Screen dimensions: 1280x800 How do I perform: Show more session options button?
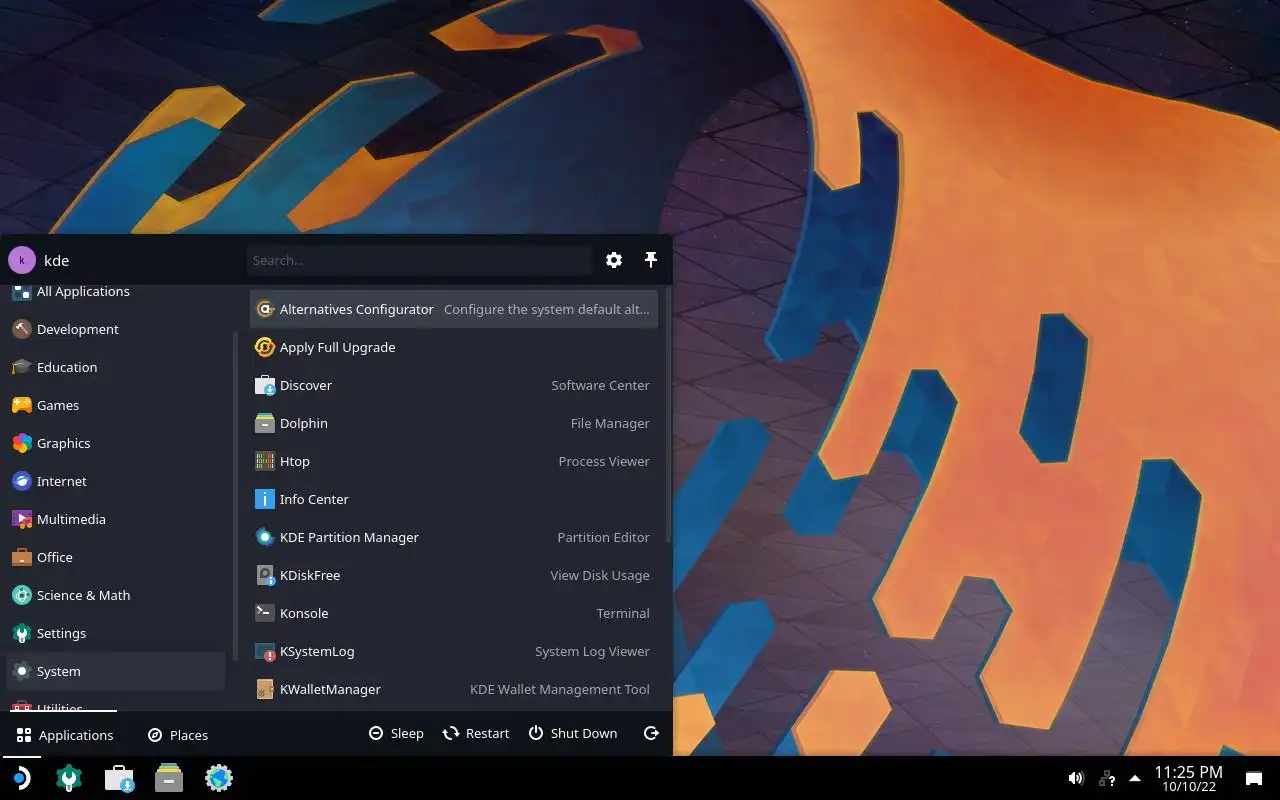click(x=651, y=733)
